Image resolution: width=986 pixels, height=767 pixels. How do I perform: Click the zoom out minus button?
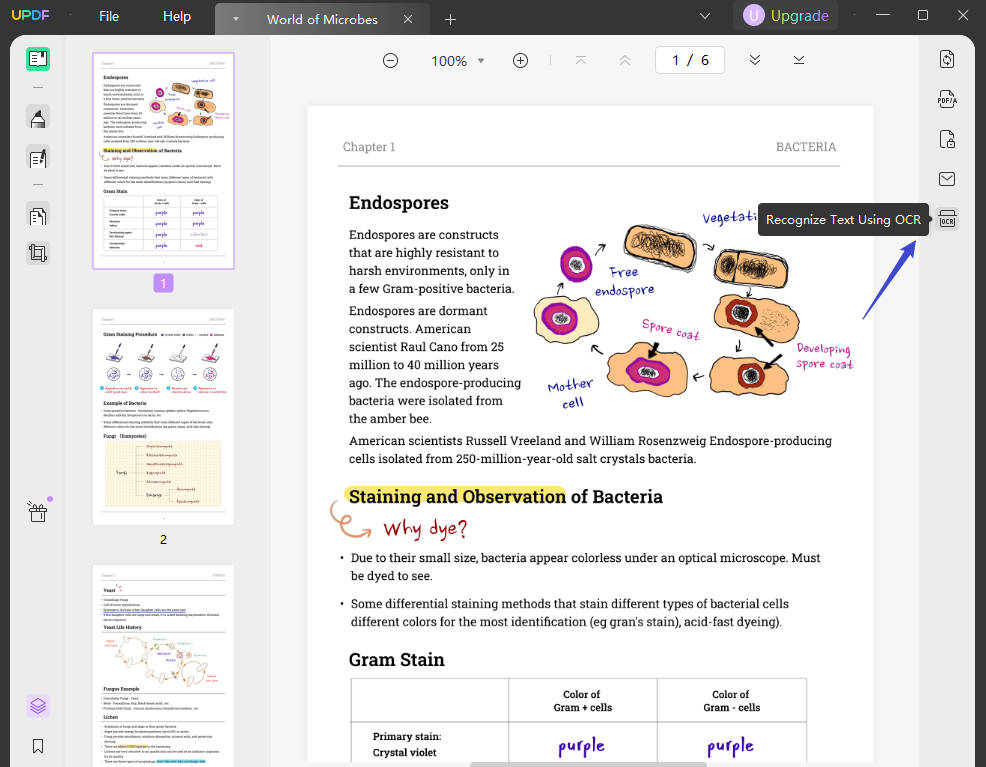pos(390,60)
